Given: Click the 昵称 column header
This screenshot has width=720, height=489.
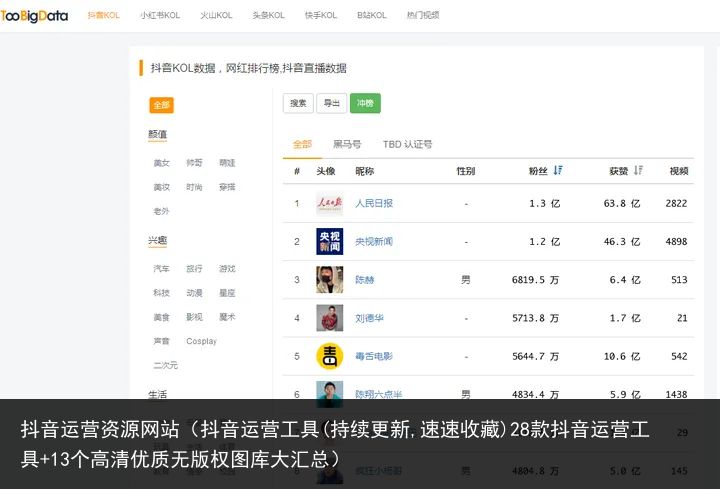Looking at the screenshot, I should [365, 171].
